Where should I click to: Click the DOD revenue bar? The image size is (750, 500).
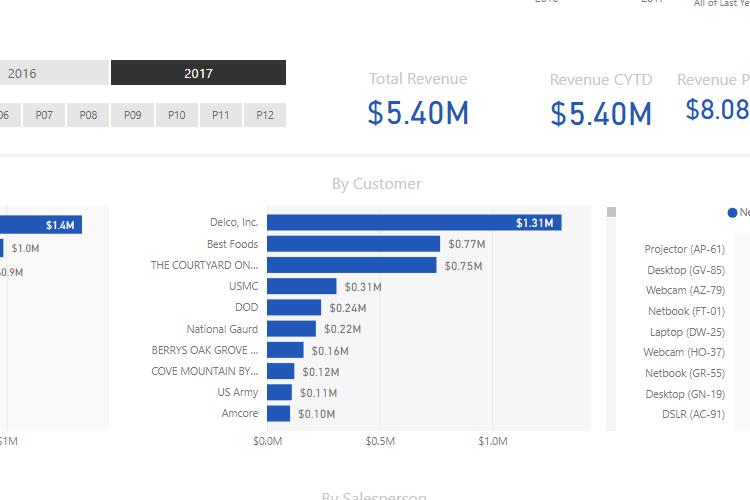(294, 307)
